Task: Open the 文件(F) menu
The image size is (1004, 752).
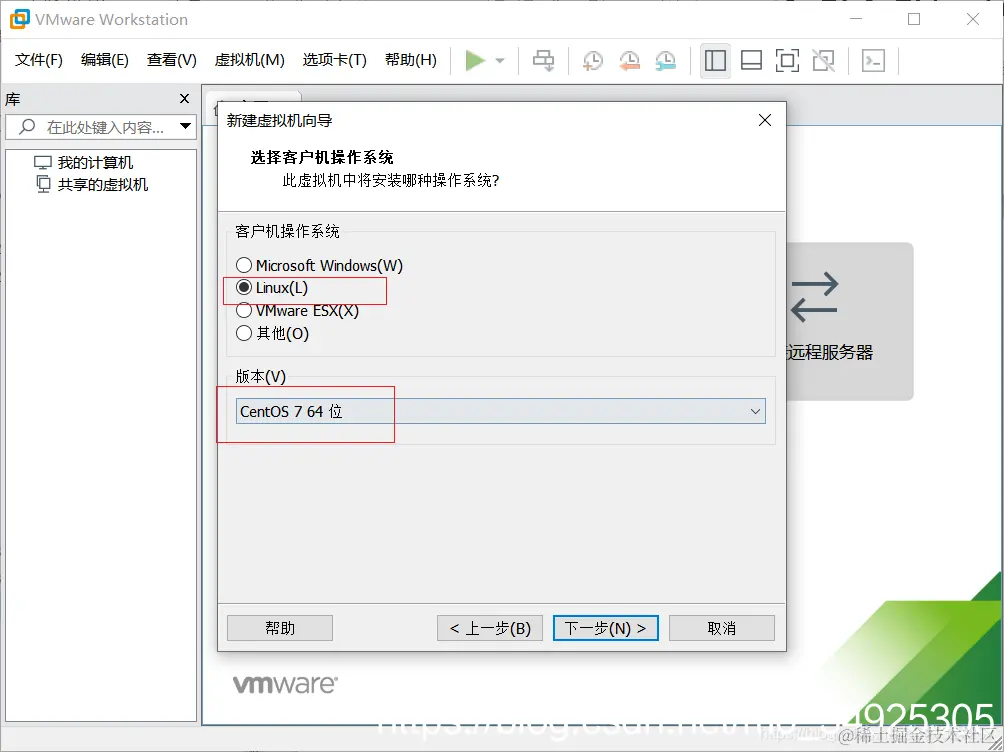Action: coord(38,60)
